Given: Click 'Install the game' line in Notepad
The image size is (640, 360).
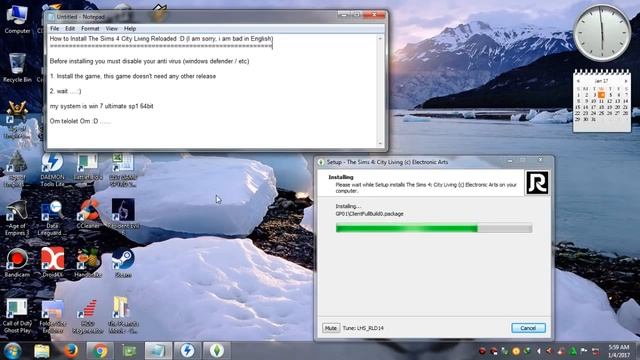Looking at the screenshot, I should tap(133, 76).
